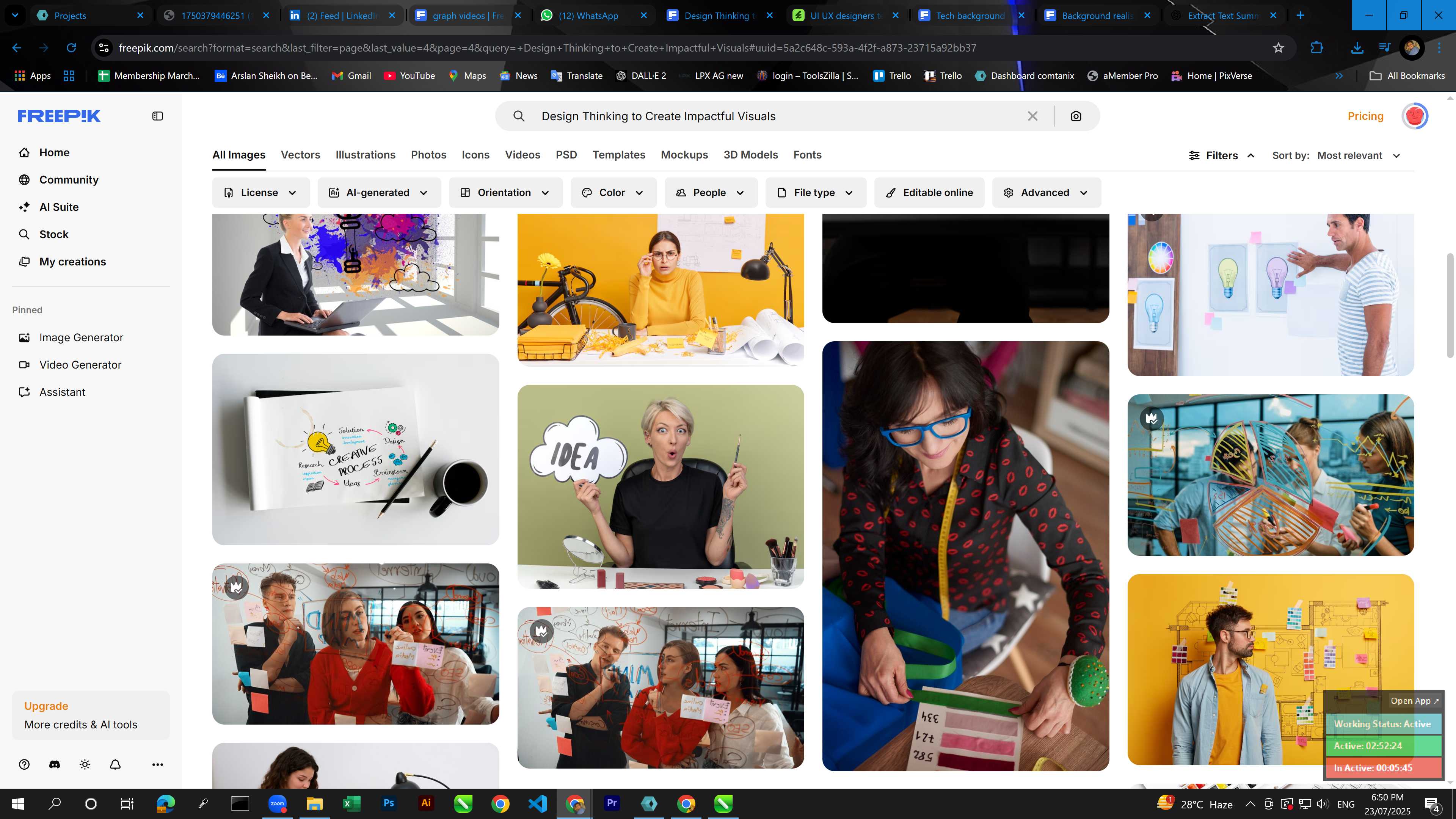1456x819 pixels.
Task: Open the Gmail bookmark
Action: [351, 76]
